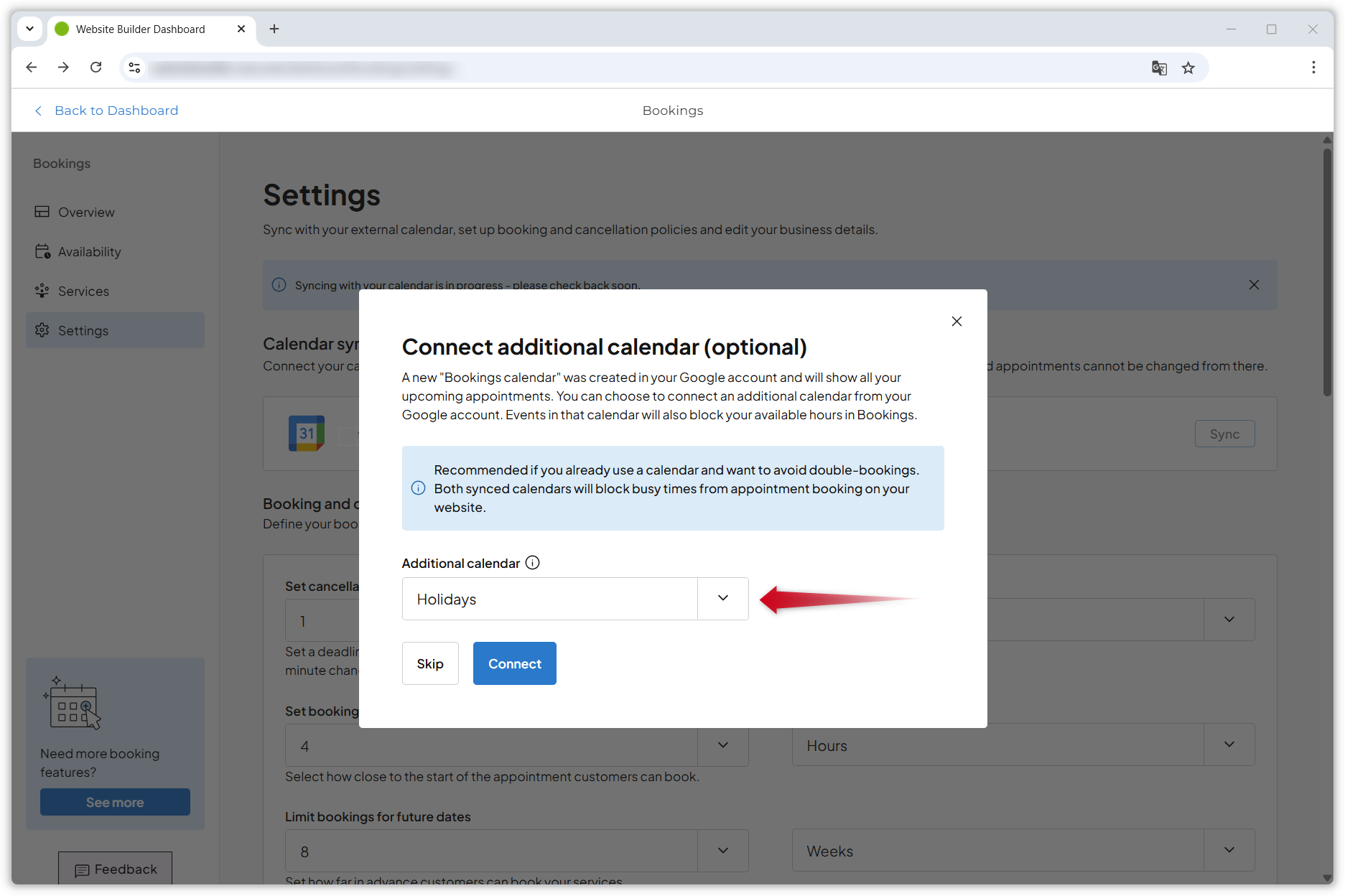This screenshot has width=1345, height=896.
Task: Expand the Hours unit dropdown
Action: [x=1229, y=745]
